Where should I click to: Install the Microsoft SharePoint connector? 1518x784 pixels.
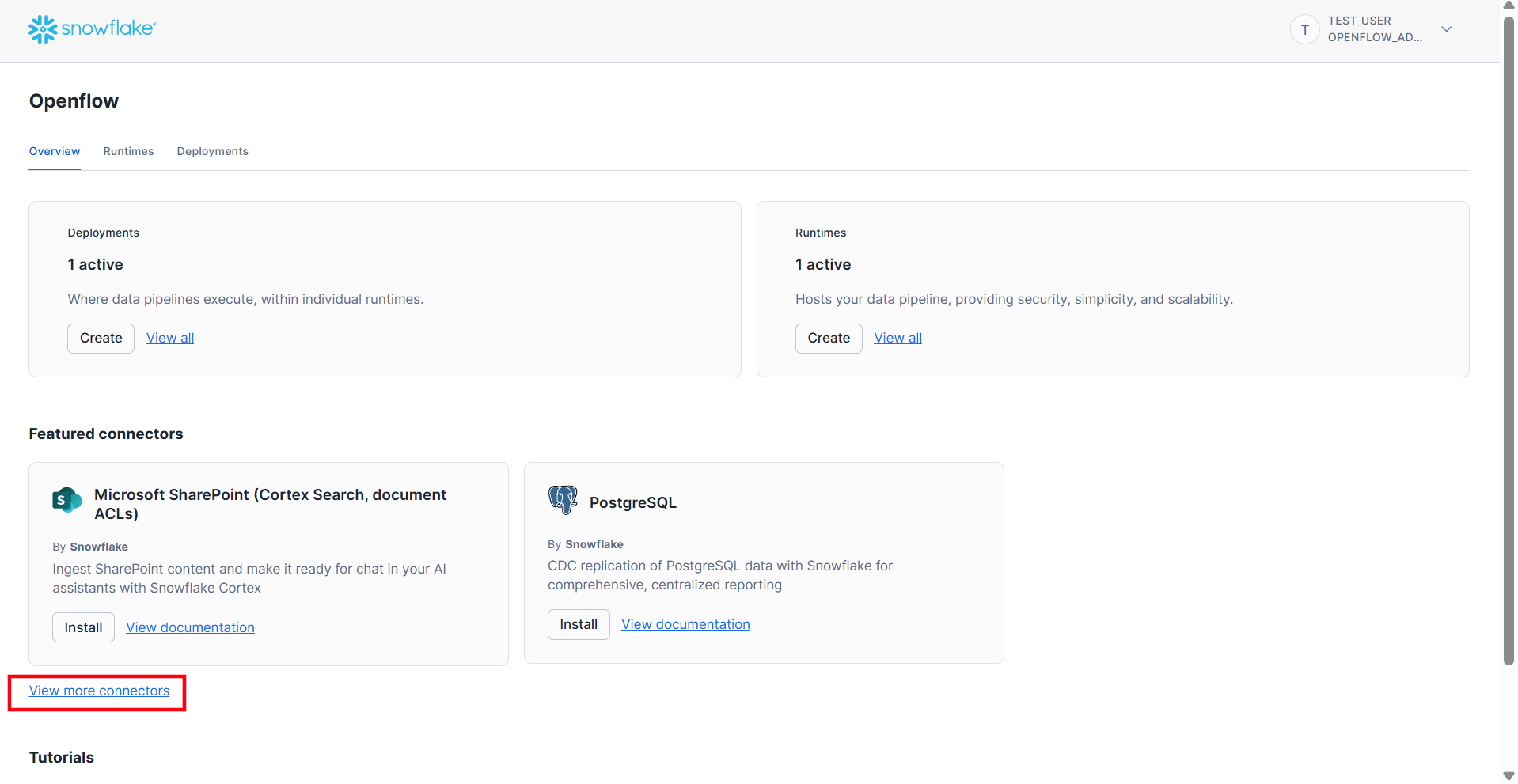click(83, 627)
